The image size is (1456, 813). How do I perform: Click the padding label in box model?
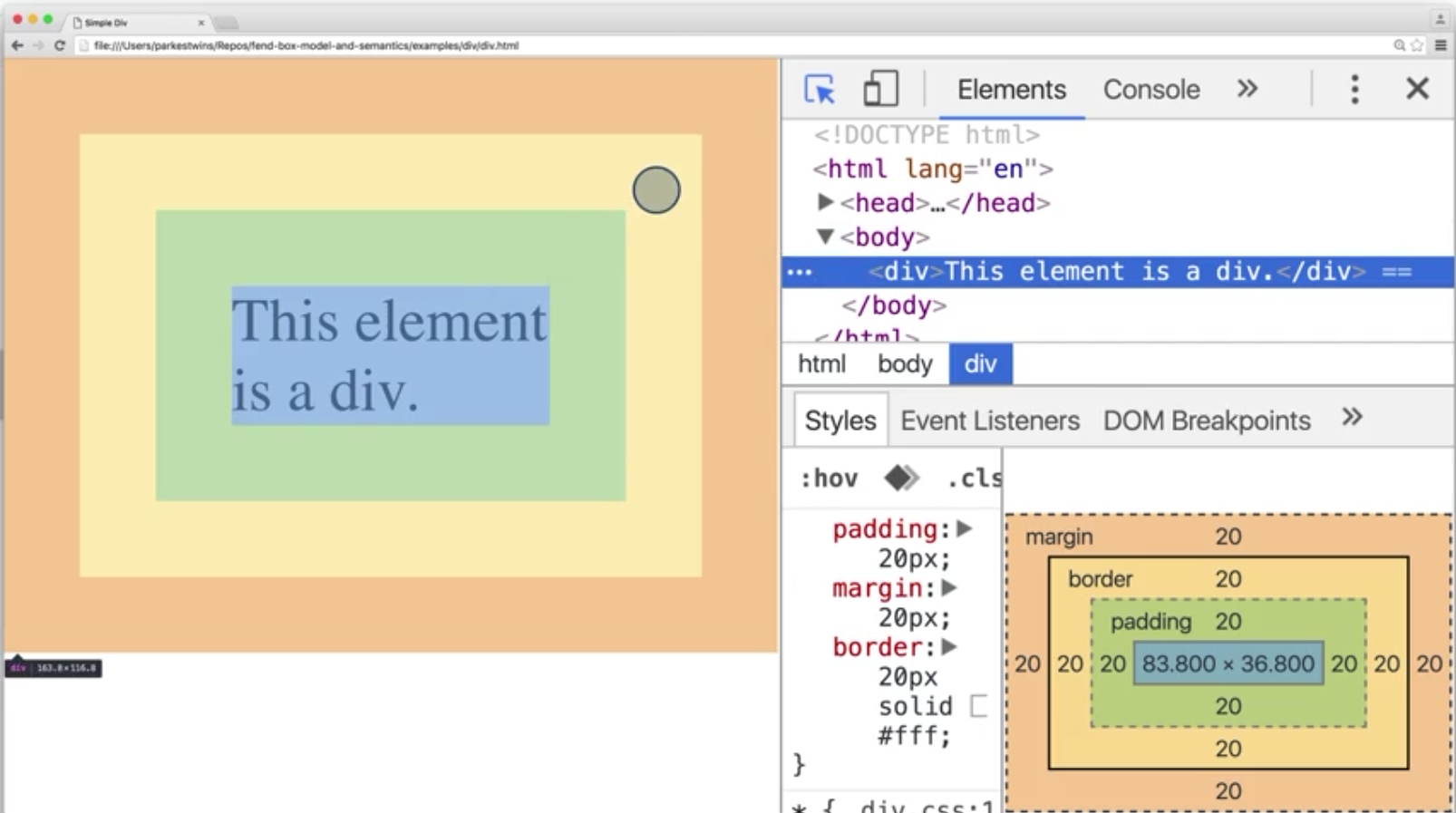[x=1150, y=621]
